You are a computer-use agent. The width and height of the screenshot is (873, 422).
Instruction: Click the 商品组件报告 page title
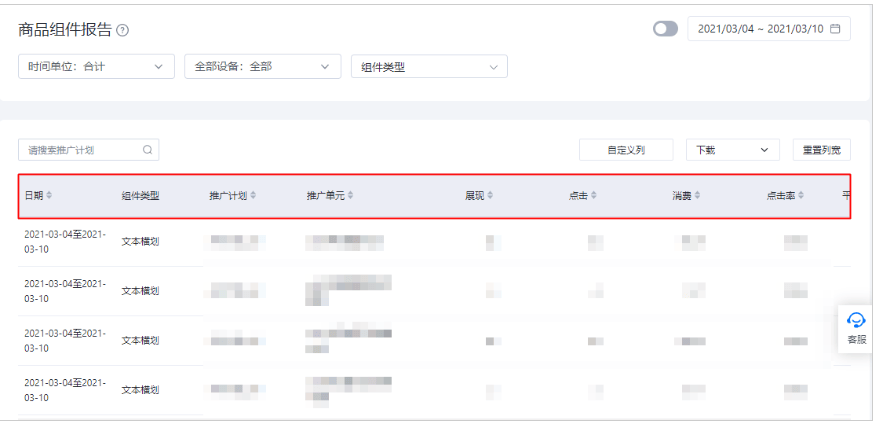click(x=65, y=30)
